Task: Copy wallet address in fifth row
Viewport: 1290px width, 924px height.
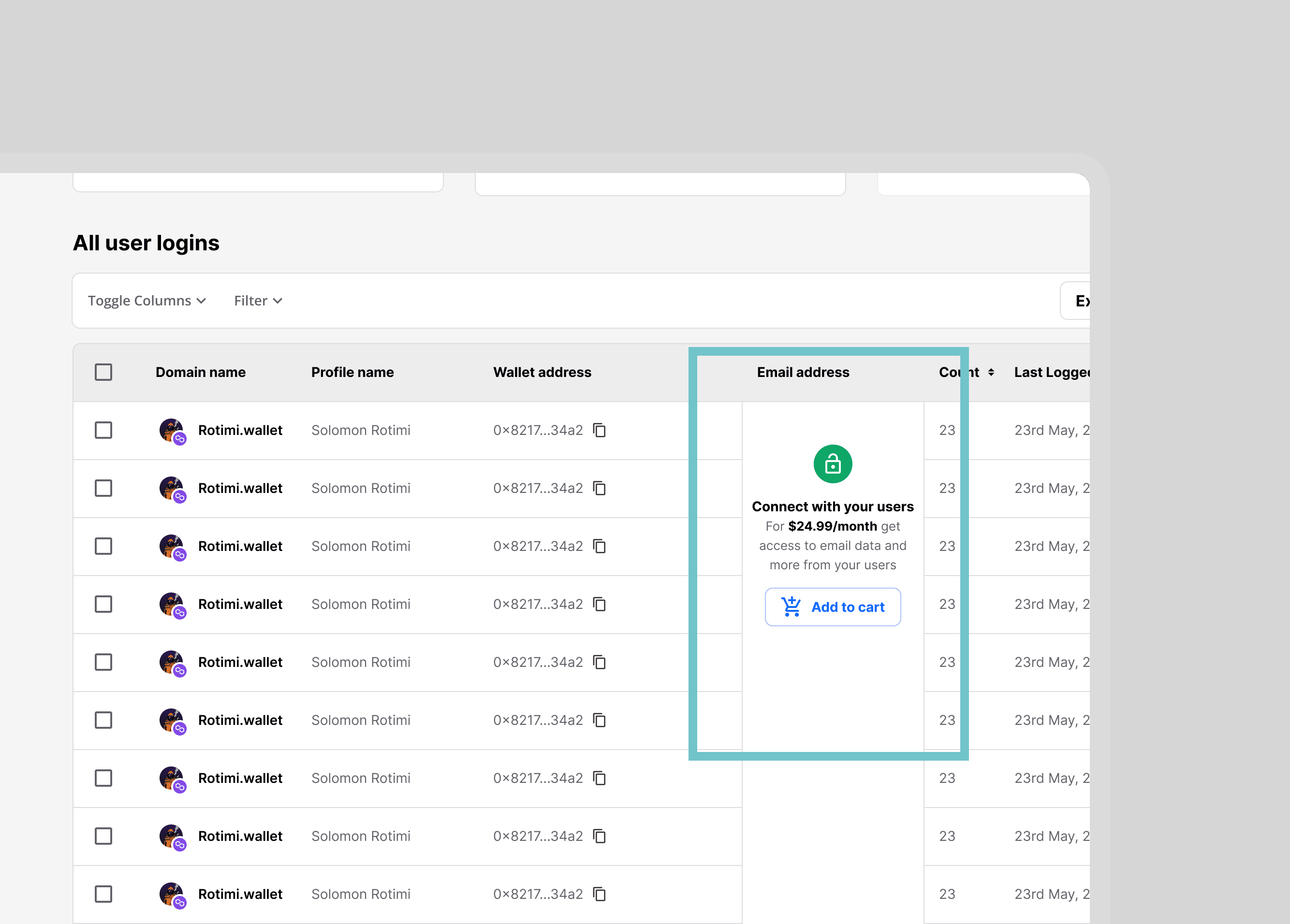Action: [600, 663]
